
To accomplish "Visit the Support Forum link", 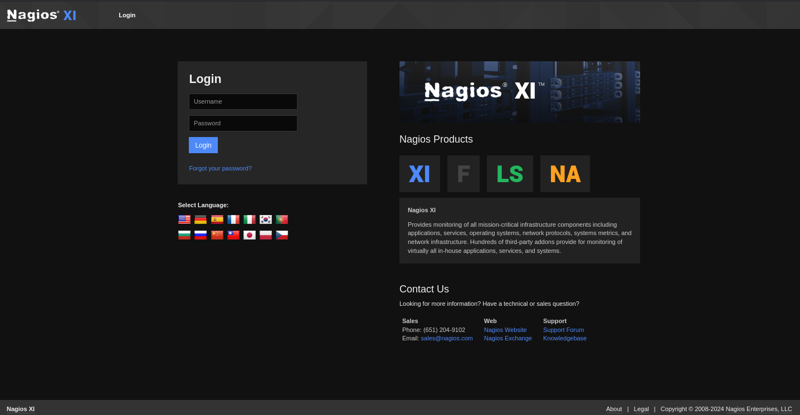I will coord(563,330).
